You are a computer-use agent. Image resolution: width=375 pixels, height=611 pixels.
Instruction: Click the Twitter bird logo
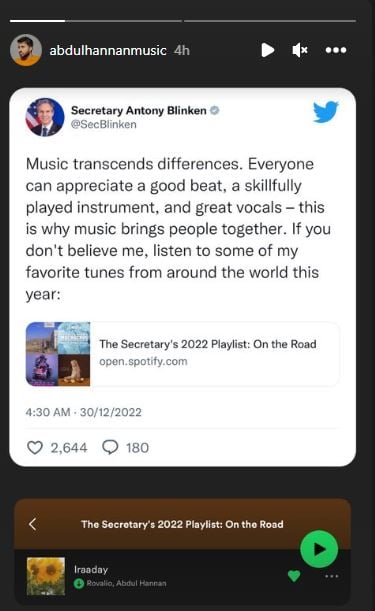tap(325, 112)
